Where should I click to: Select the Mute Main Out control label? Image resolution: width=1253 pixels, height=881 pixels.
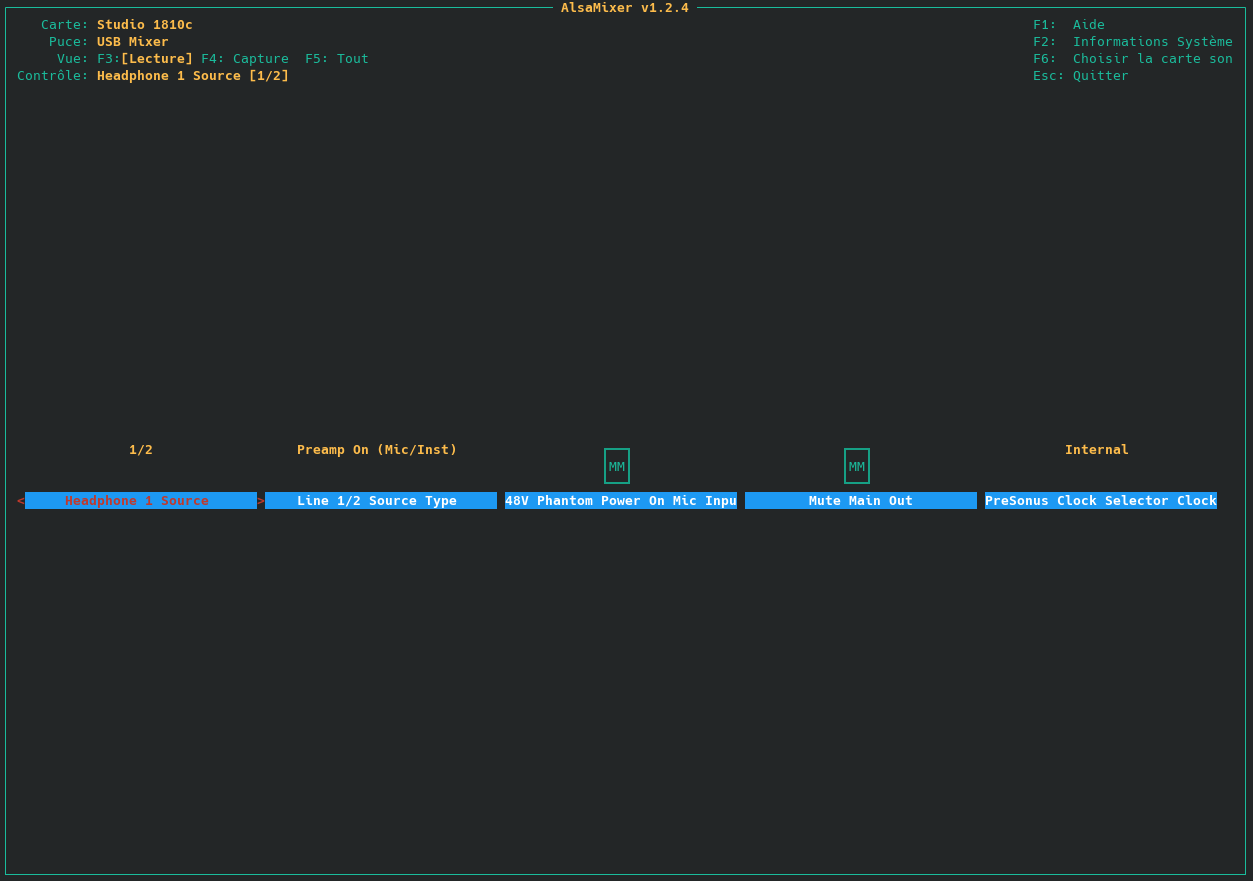pyautogui.click(x=861, y=500)
